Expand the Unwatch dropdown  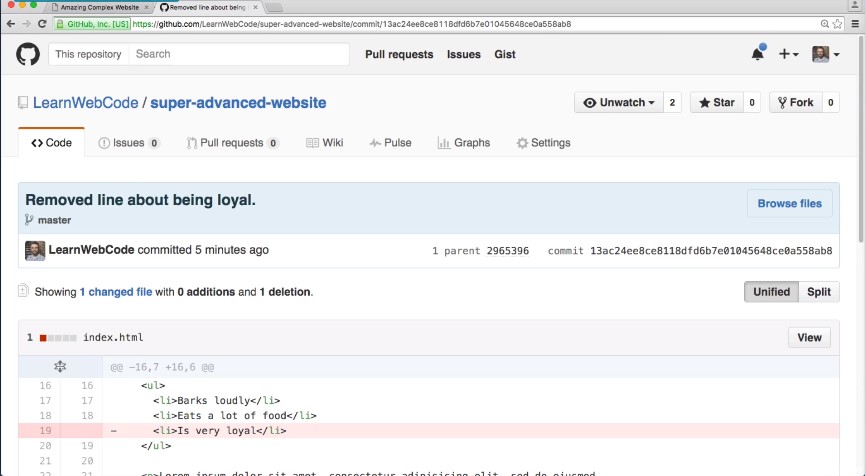619,102
